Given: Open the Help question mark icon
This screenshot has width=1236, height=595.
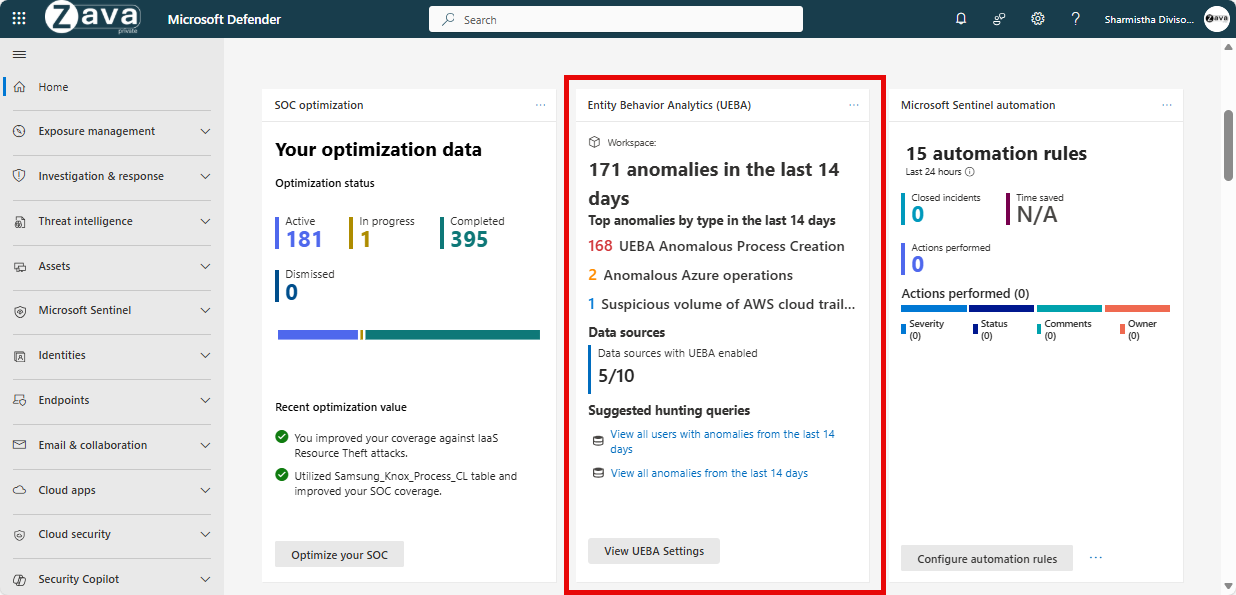Looking at the screenshot, I should [1076, 19].
